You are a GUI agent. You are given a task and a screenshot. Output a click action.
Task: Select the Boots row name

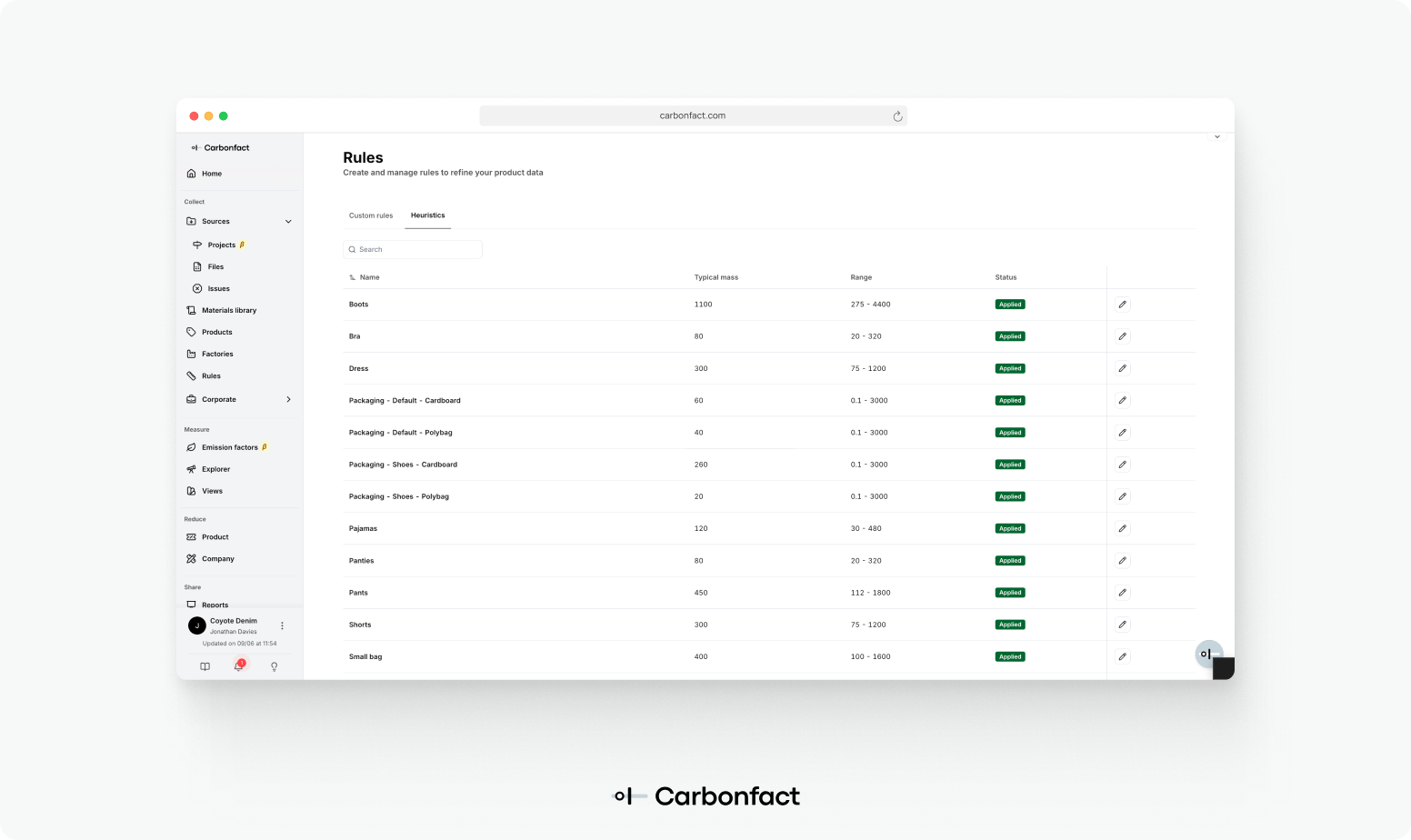[x=358, y=305]
